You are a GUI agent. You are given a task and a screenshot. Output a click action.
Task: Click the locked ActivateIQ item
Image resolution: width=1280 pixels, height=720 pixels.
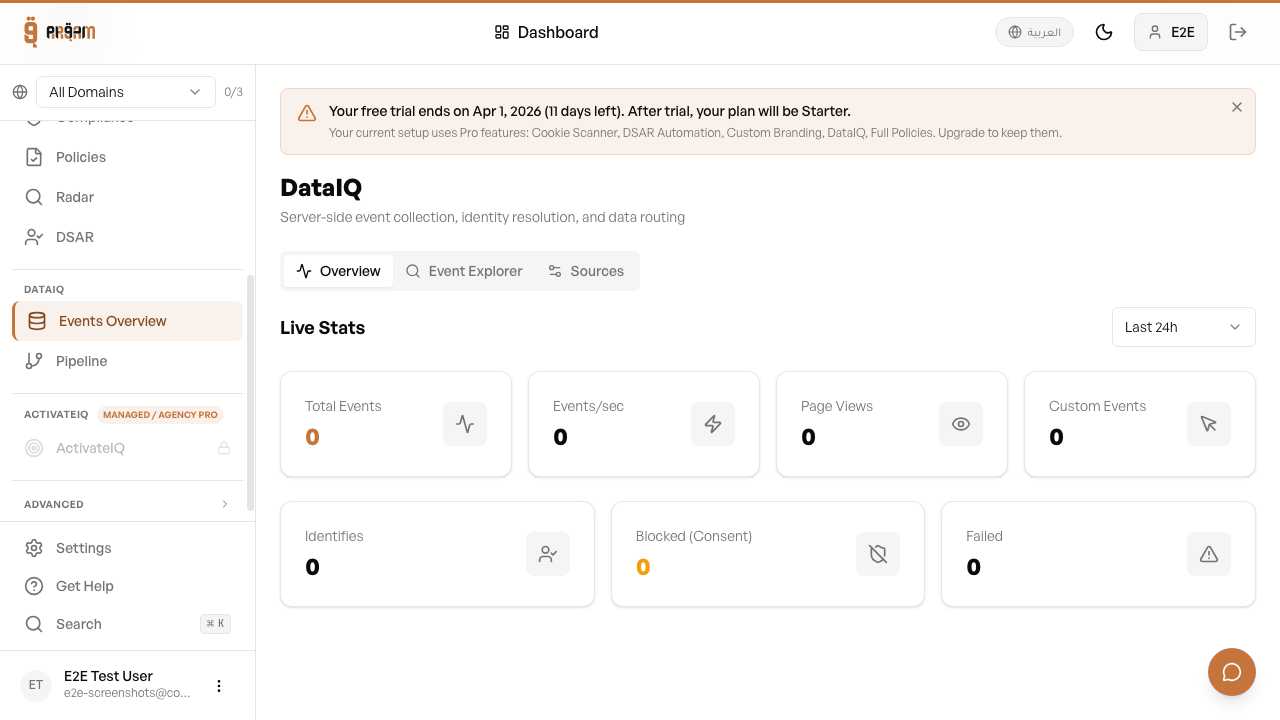127,448
